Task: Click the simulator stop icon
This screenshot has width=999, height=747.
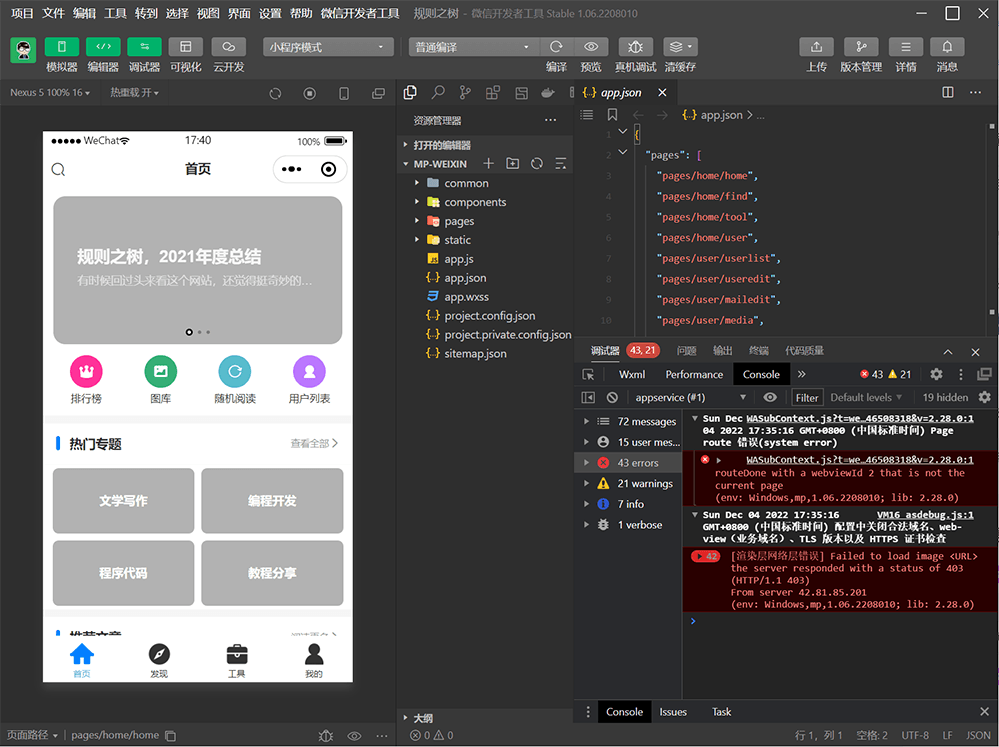Action: (310, 93)
